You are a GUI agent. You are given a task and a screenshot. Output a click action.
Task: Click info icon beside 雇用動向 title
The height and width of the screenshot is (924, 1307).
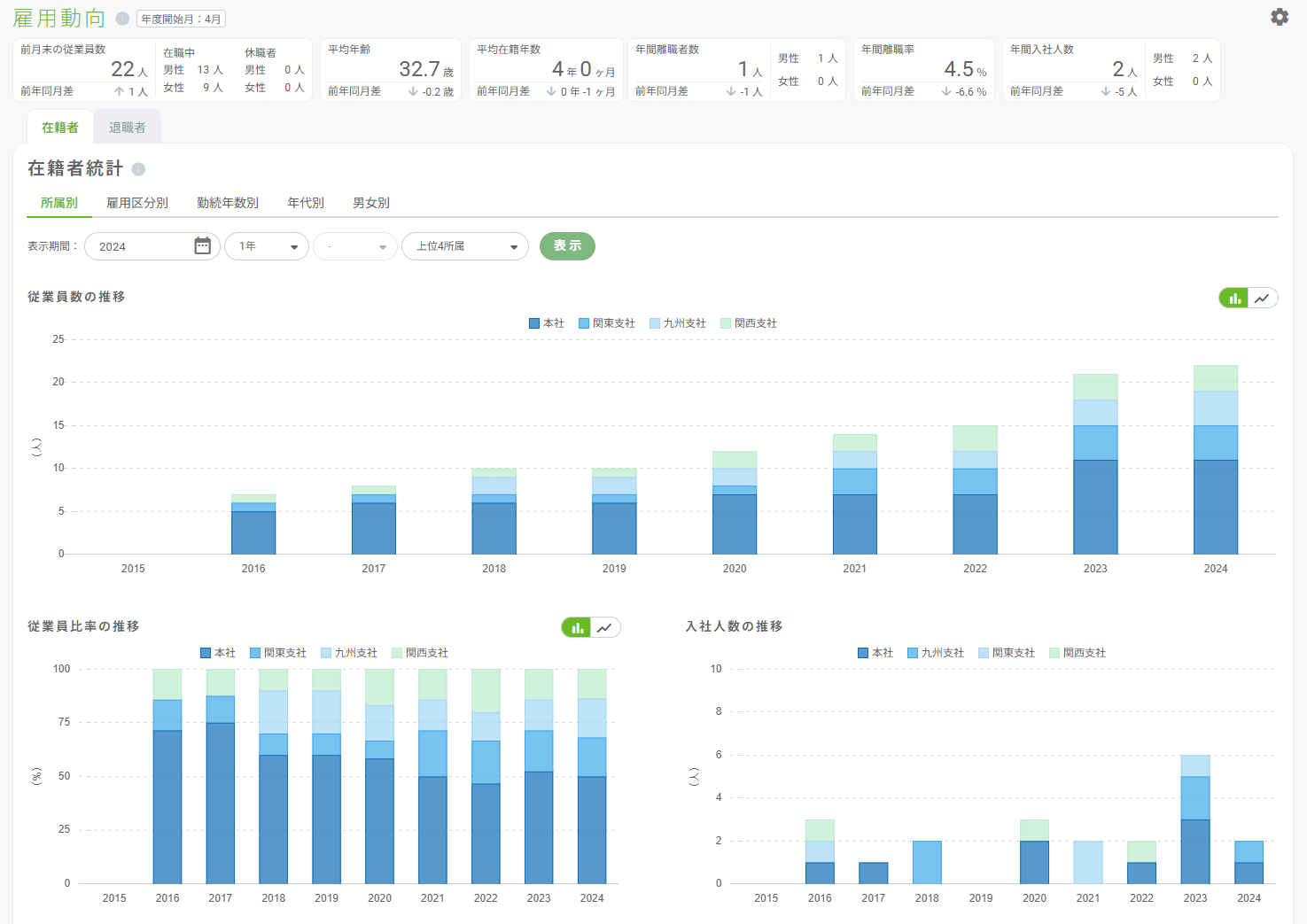point(122,19)
